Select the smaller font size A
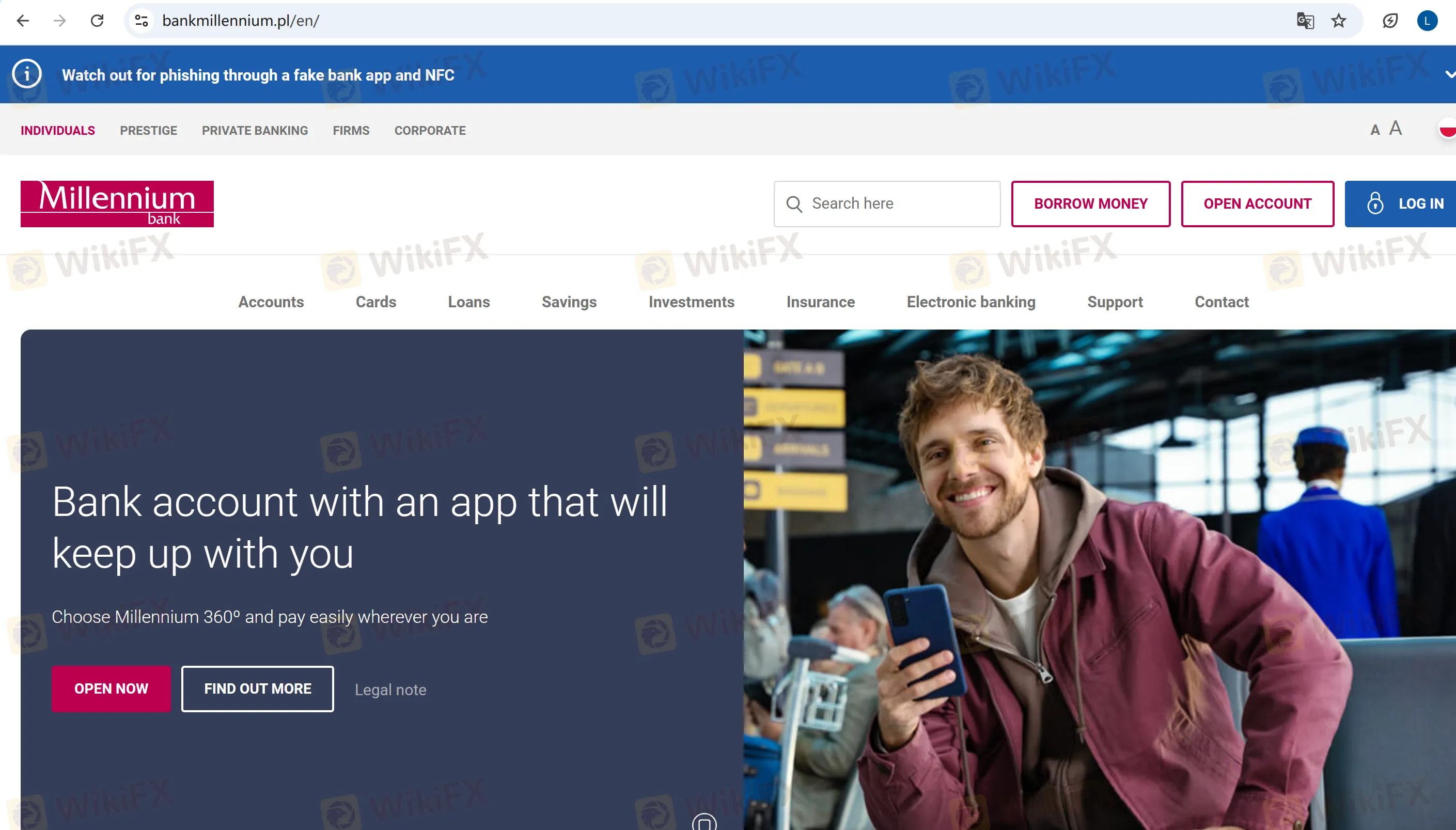This screenshot has height=830, width=1456. pos(1375,130)
